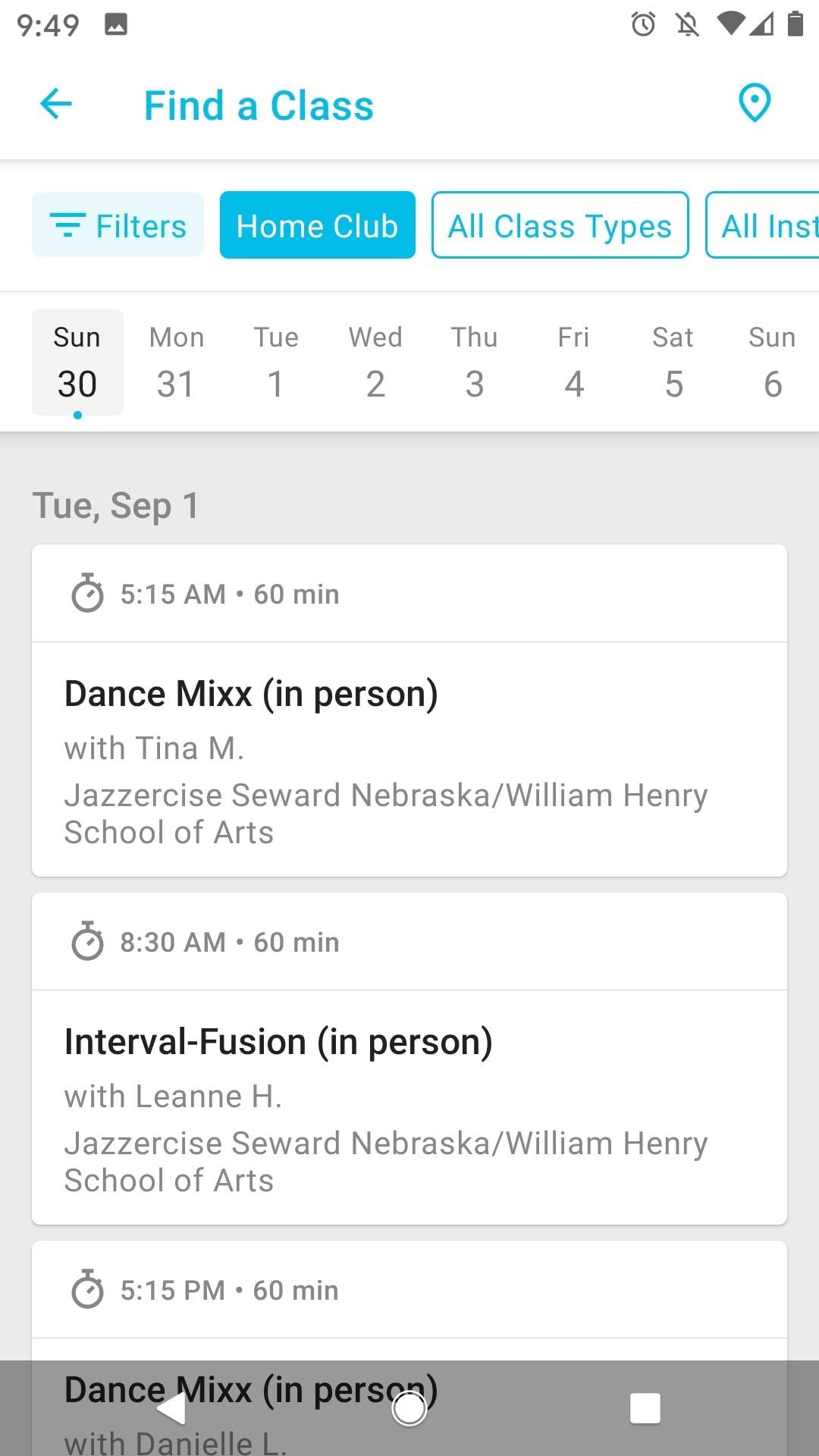Tap the stopwatch icon beside 5:15 AM
Viewport: 819px width, 1456px height.
pos(87,593)
